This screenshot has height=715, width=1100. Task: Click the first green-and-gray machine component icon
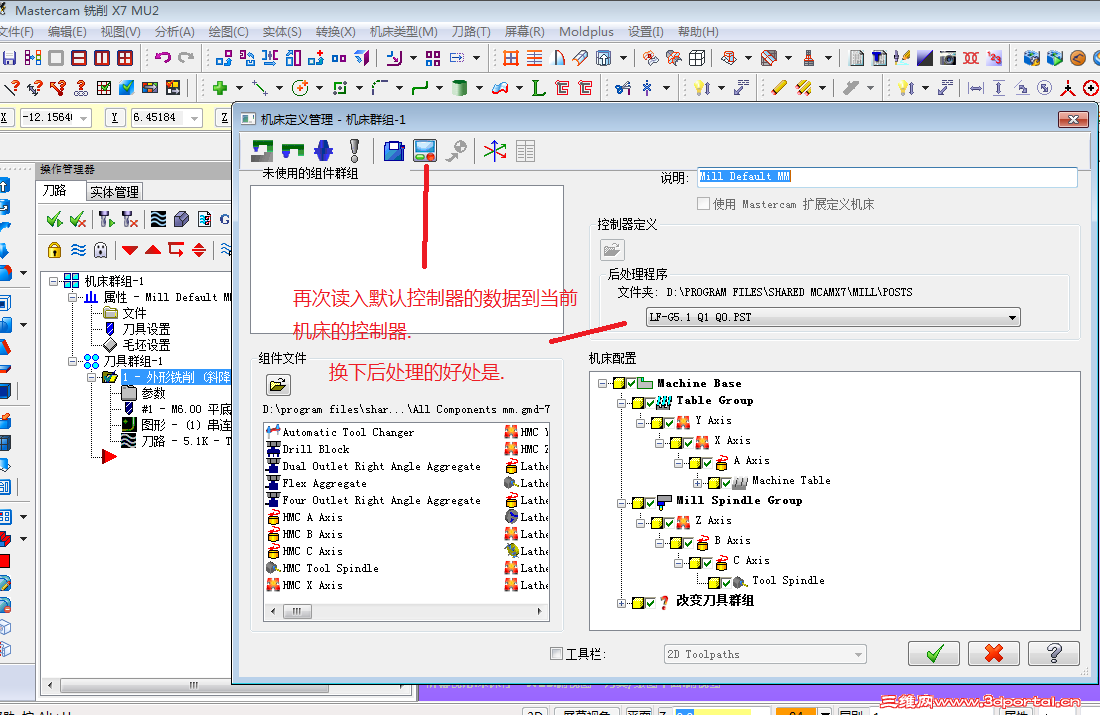click(x=262, y=150)
